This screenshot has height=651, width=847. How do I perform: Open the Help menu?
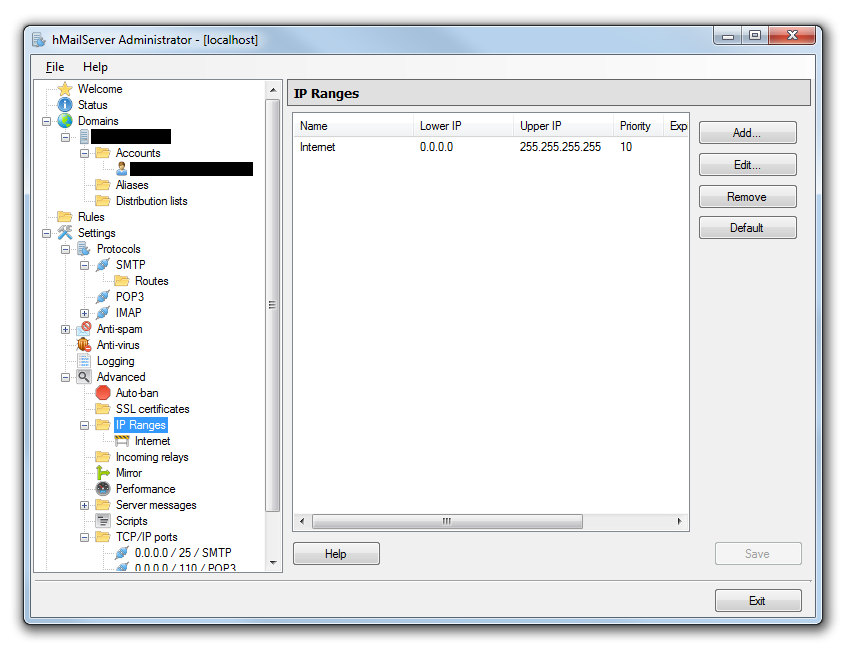tap(95, 67)
